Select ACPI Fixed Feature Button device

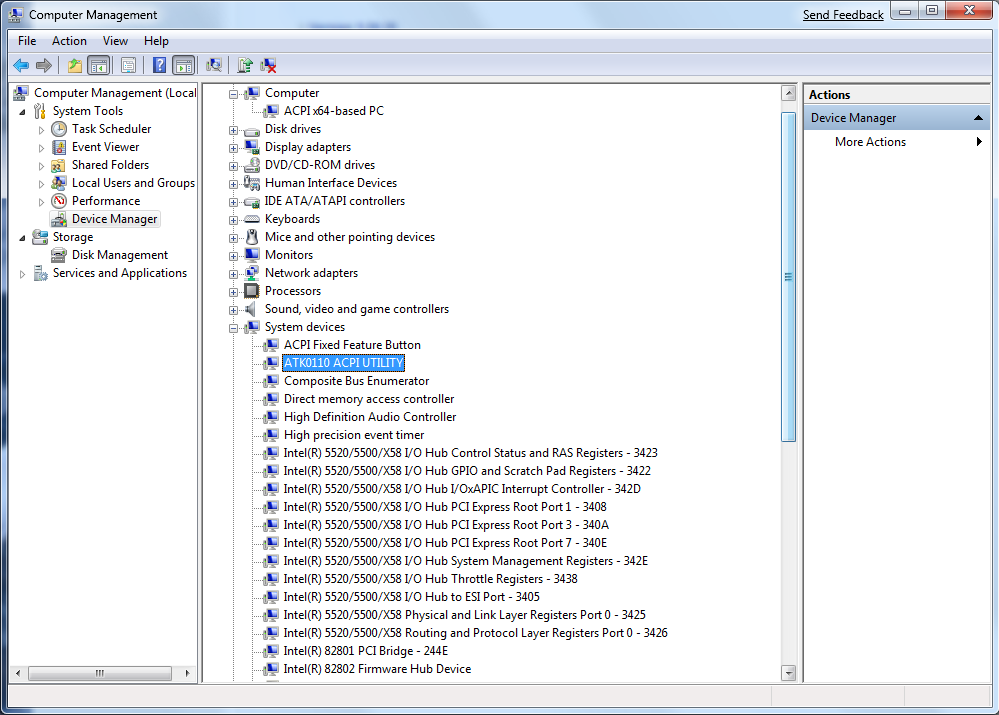(352, 345)
